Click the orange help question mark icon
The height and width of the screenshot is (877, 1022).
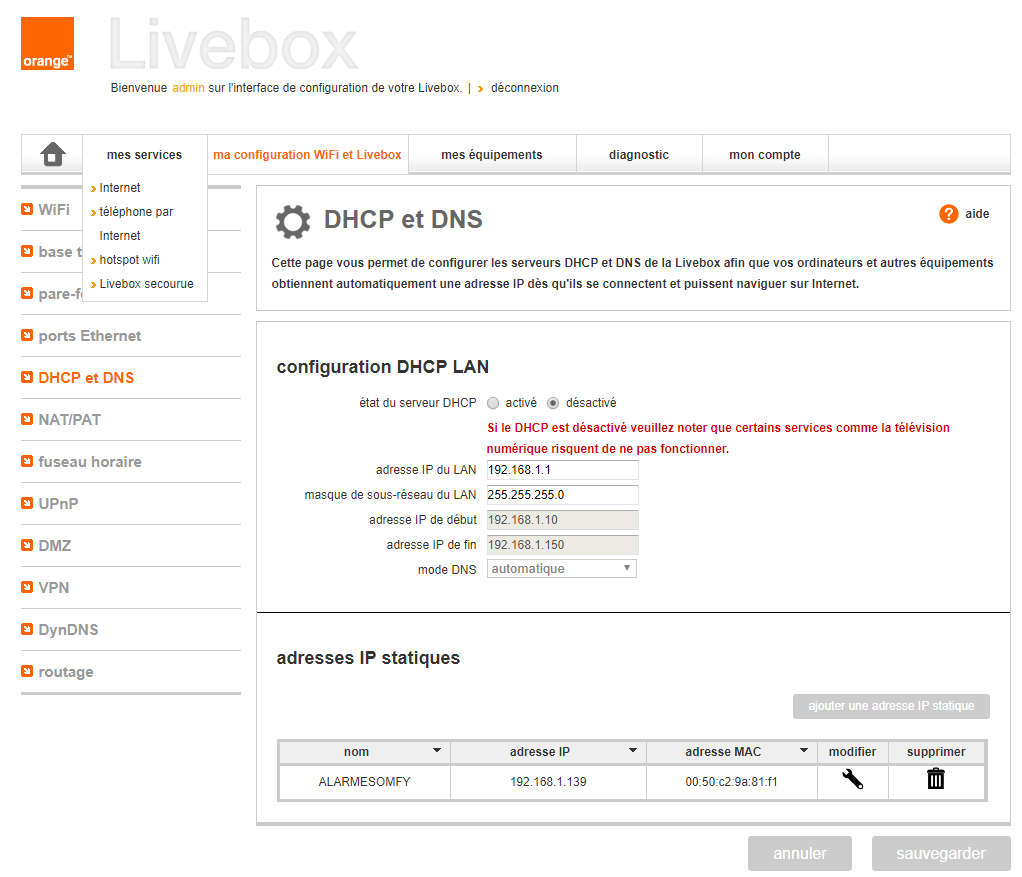[x=948, y=214]
